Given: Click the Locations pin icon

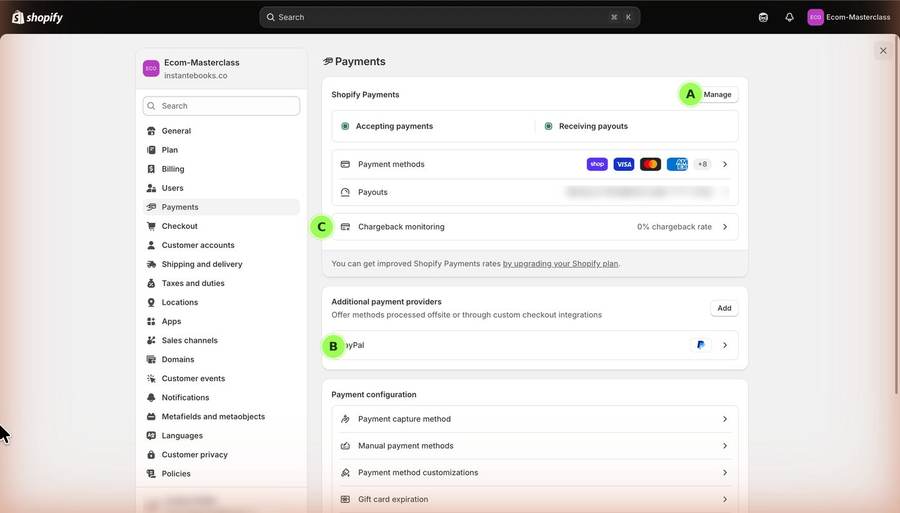Looking at the screenshot, I should click(151, 302).
